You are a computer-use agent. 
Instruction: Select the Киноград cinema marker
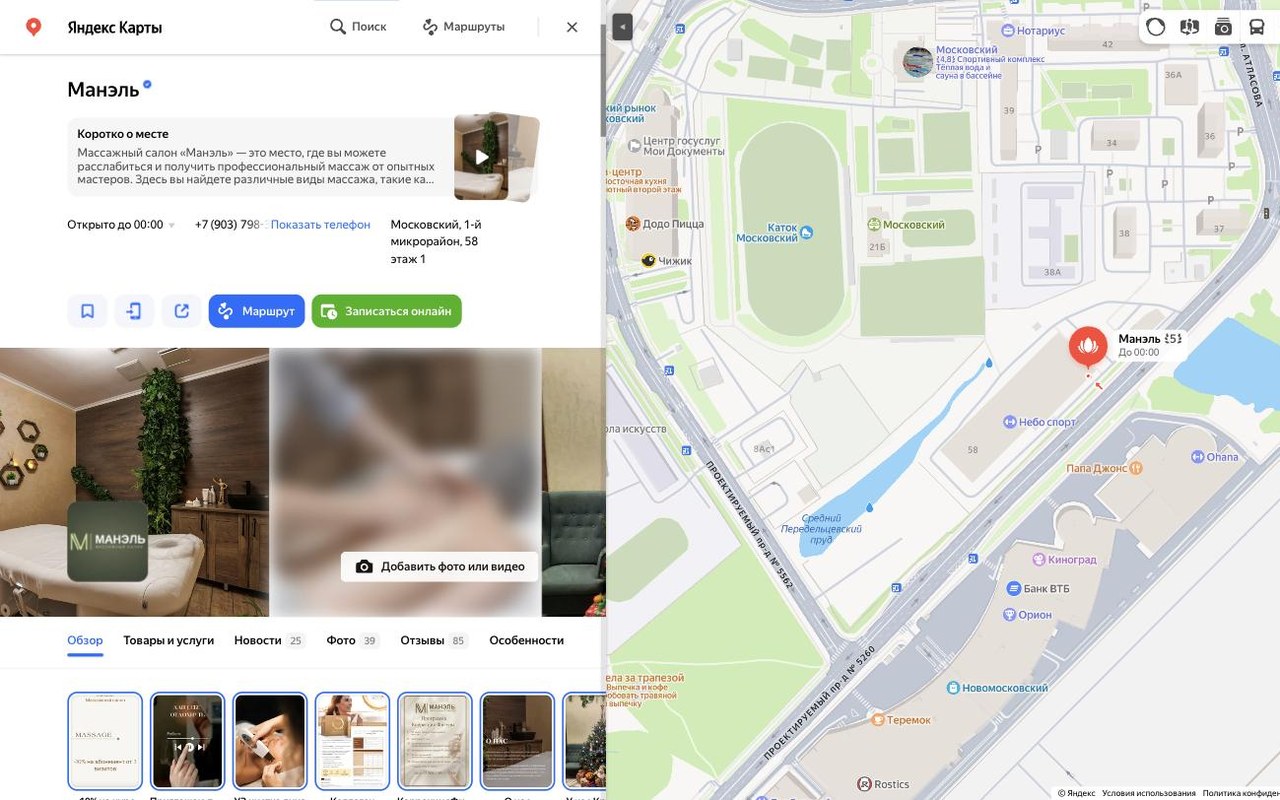tap(1064, 560)
